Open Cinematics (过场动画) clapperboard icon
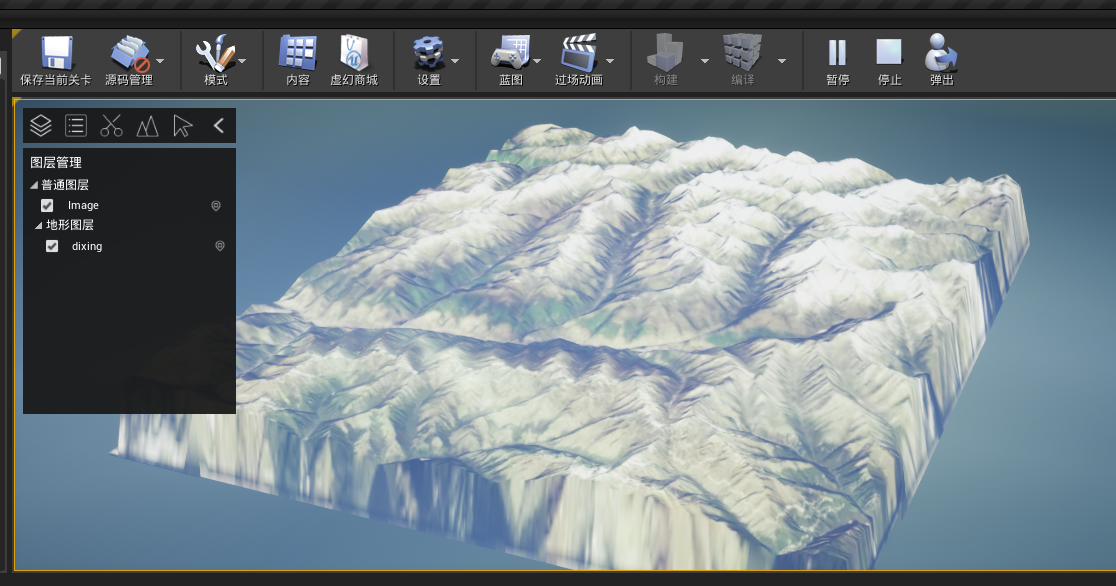1116x586 pixels. [579, 53]
